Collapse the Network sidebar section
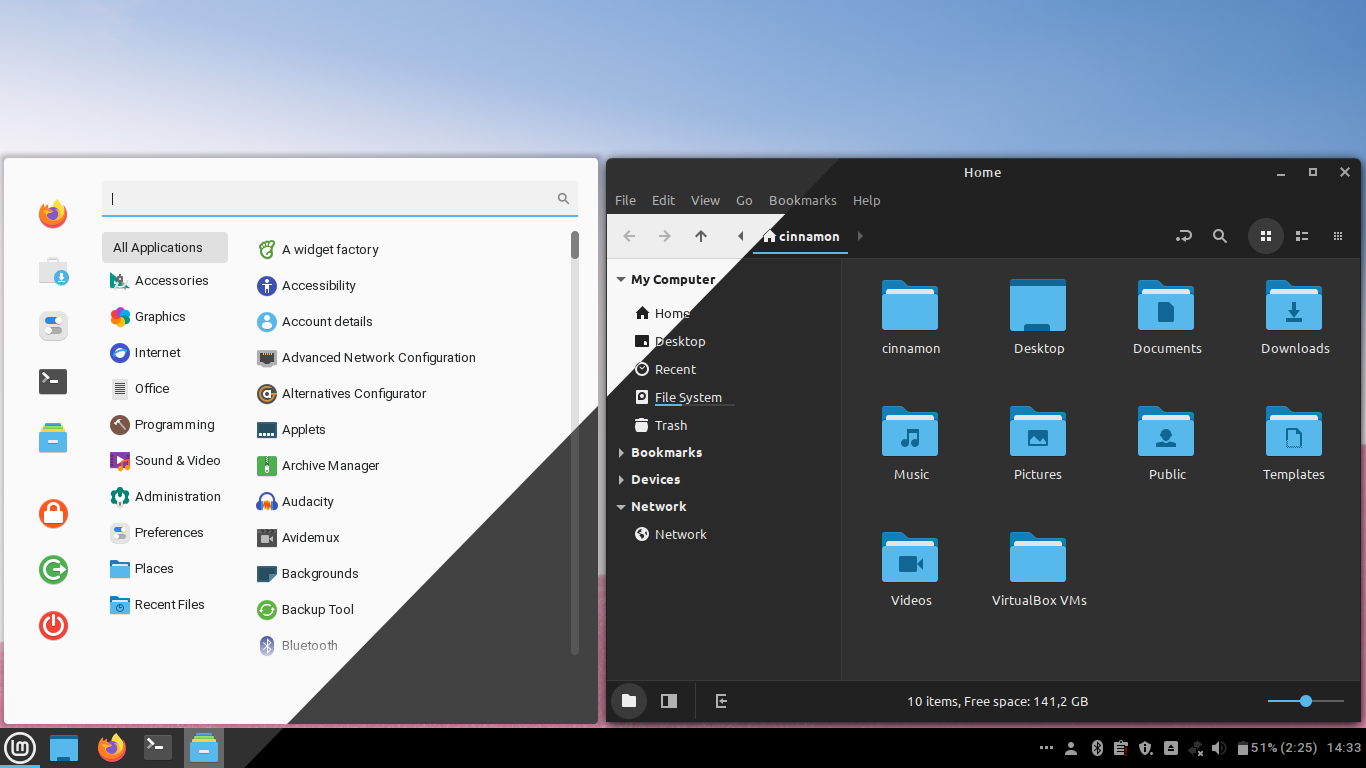 click(x=621, y=507)
